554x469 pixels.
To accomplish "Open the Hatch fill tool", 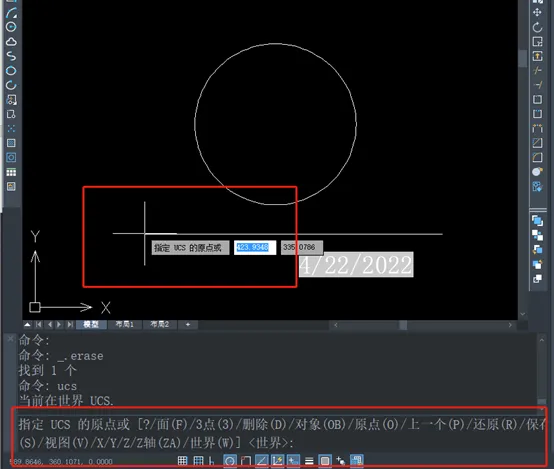I will [11, 143].
